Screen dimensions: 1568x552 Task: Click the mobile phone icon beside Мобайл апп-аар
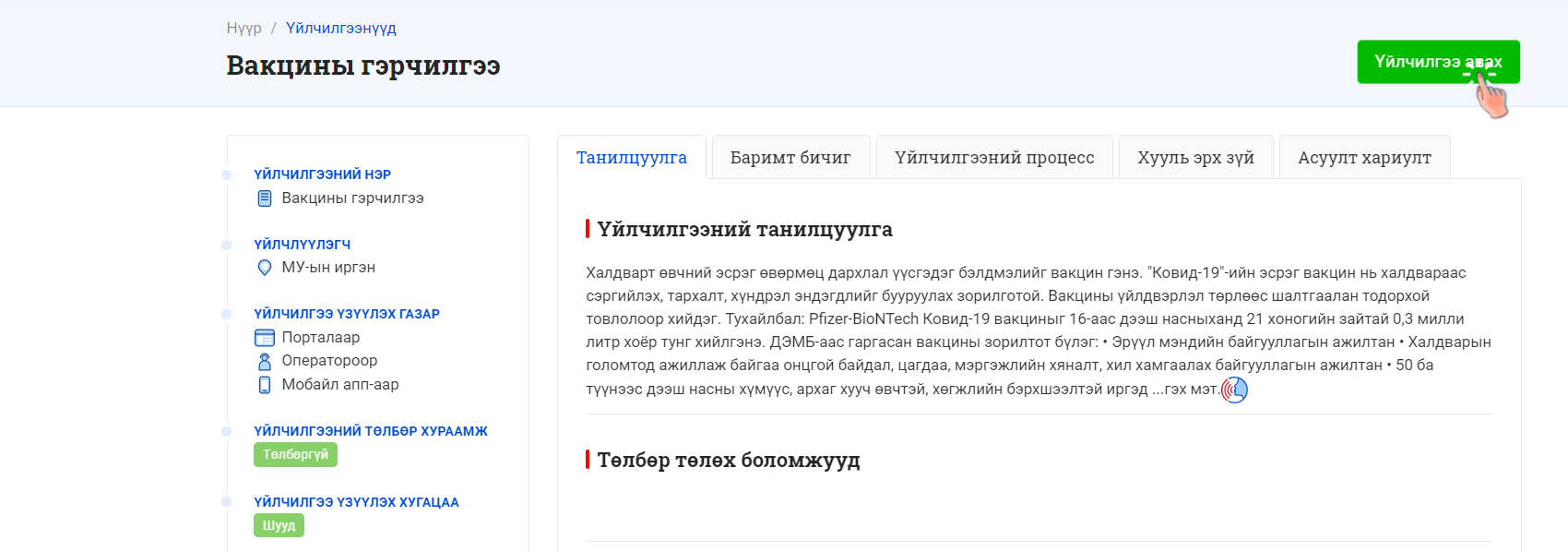[265, 385]
